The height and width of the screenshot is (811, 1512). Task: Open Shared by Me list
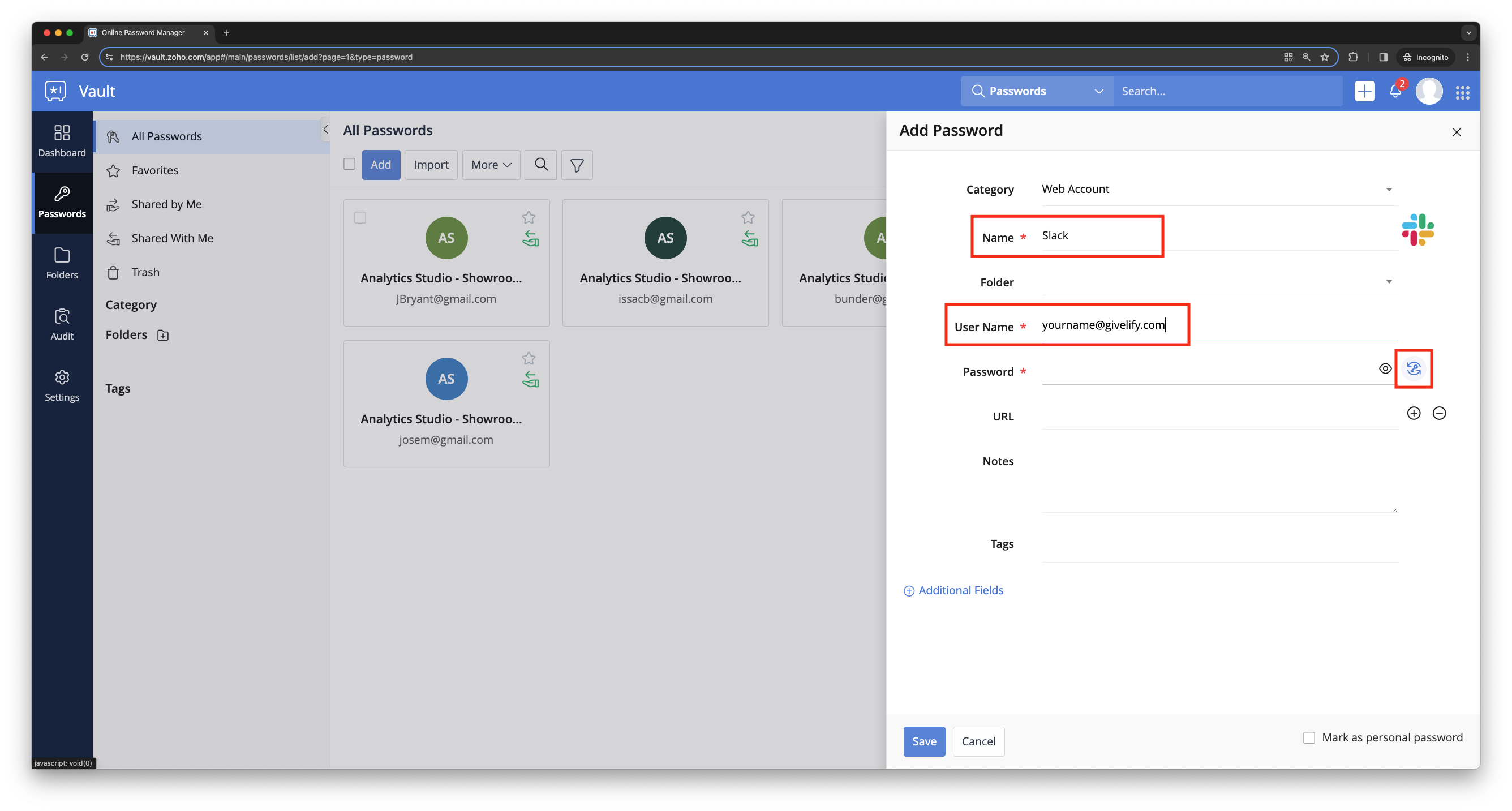211,204
